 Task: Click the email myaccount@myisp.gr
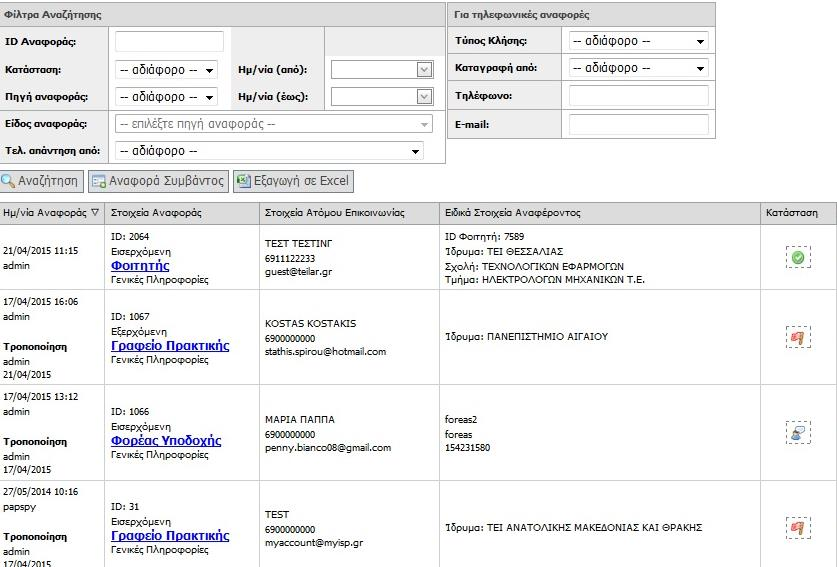pyautogui.click(x=314, y=543)
